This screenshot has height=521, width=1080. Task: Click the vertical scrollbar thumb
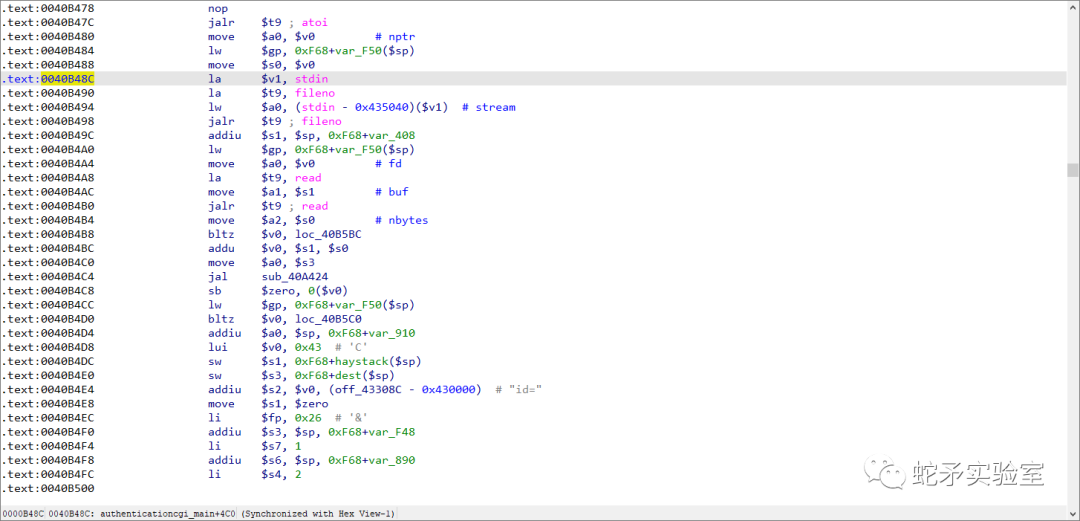point(1072,170)
